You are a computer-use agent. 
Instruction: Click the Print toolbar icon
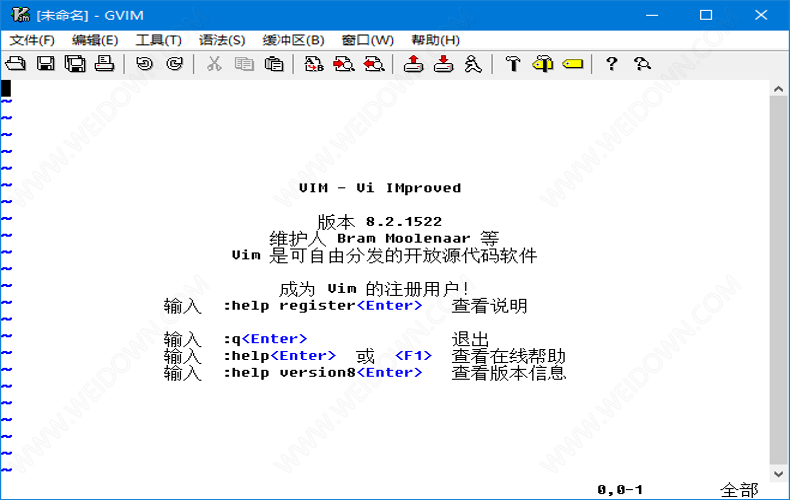tap(105, 64)
